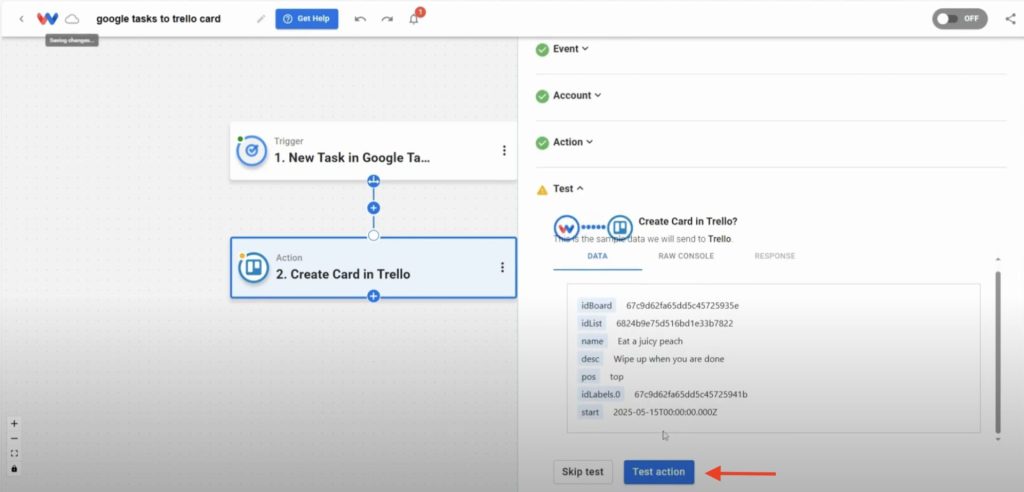Open trigger step three-dot menu
Viewport: 1024px width, 492px height.
pos(504,151)
